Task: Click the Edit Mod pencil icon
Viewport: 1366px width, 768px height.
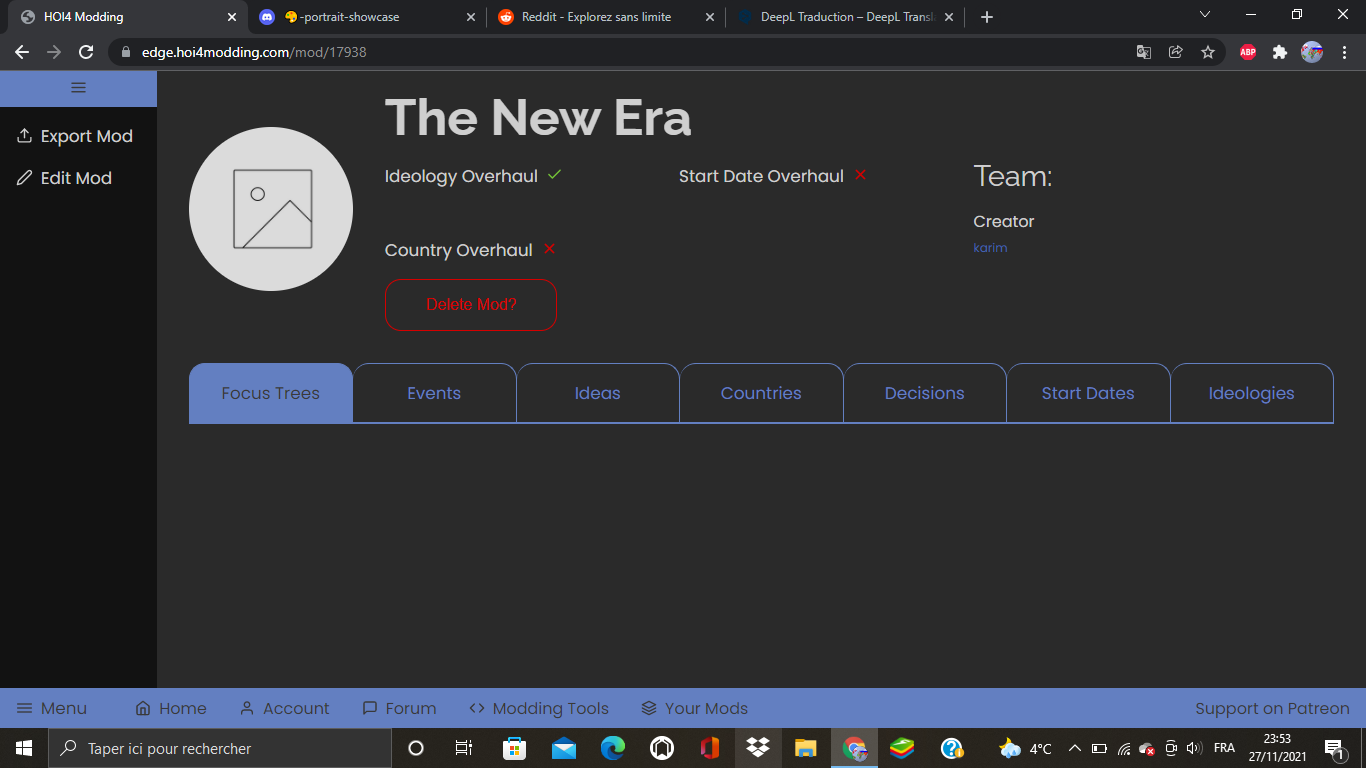Action: (25, 178)
